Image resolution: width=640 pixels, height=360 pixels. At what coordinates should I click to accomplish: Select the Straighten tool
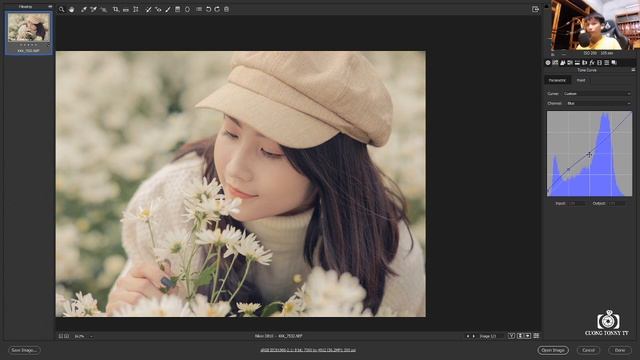tap(126, 9)
